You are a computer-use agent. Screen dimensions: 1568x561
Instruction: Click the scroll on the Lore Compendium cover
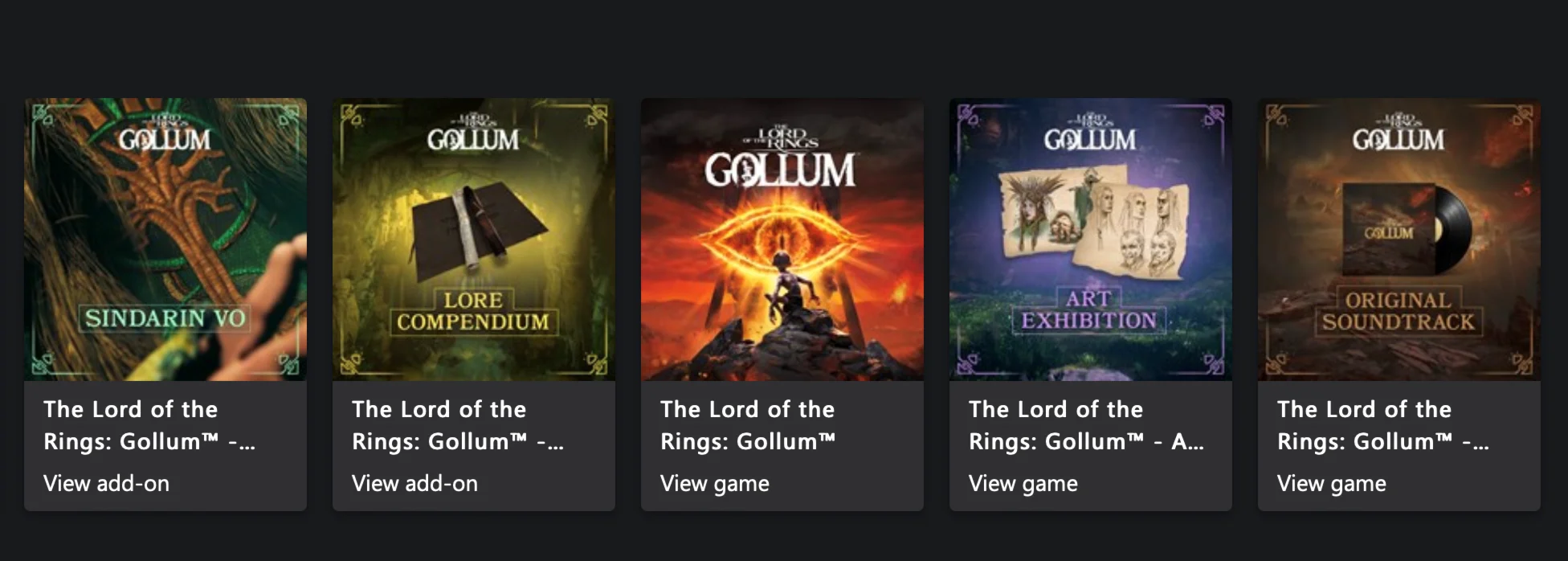point(468,229)
